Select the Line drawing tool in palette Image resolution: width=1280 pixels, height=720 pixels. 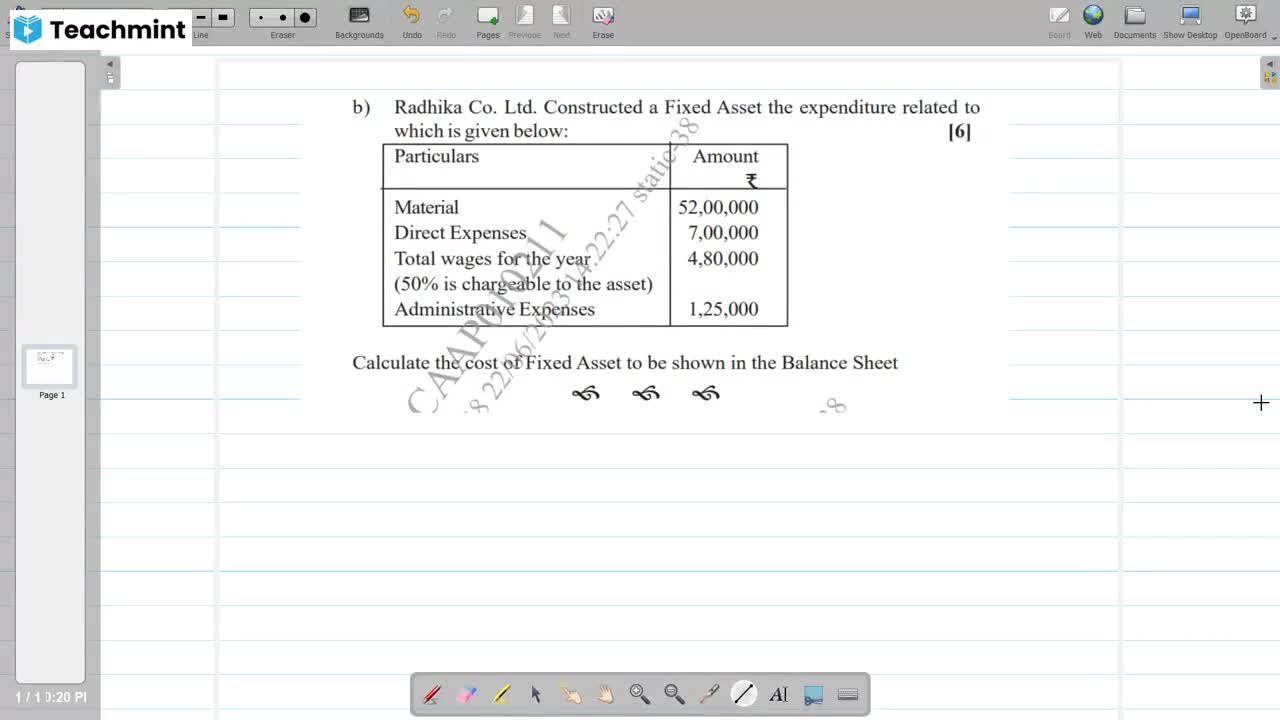coord(744,694)
